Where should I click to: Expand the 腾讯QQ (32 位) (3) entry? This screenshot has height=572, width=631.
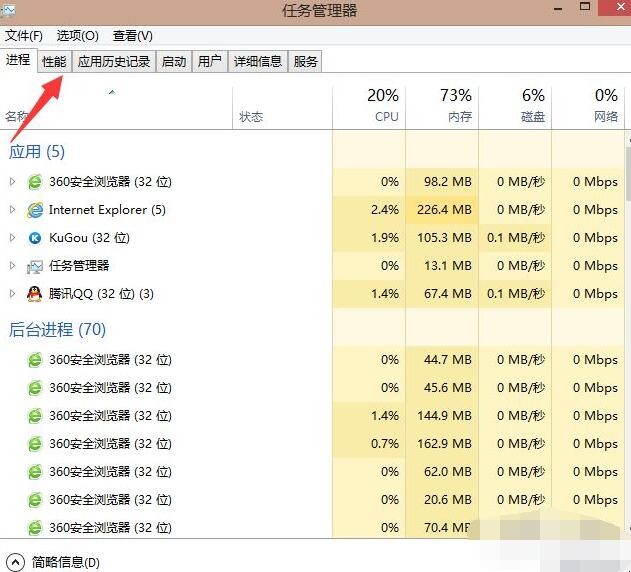click(x=12, y=294)
